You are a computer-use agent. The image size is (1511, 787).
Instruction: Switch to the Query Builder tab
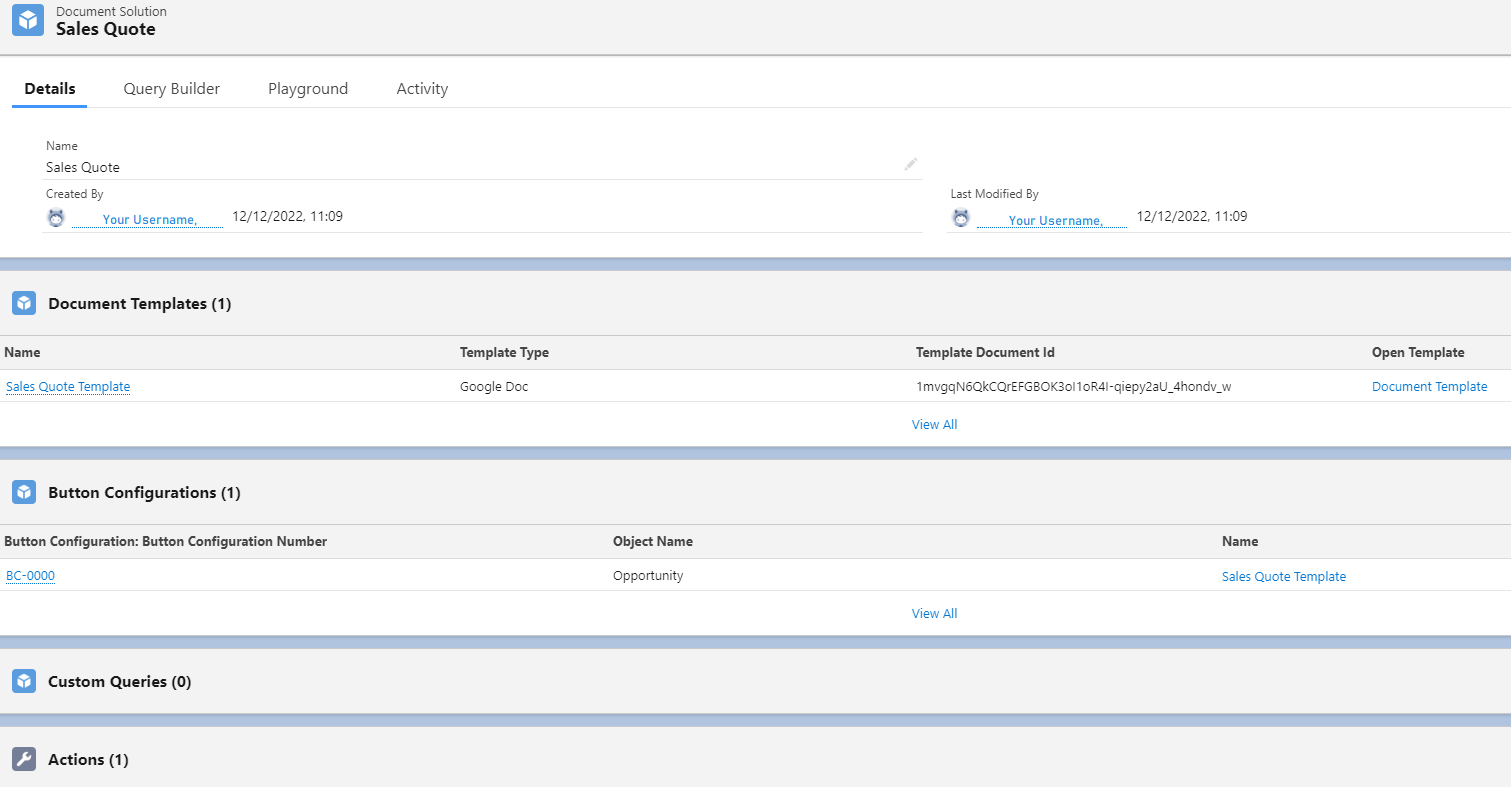pyautogui.click(x=172, y=89)
